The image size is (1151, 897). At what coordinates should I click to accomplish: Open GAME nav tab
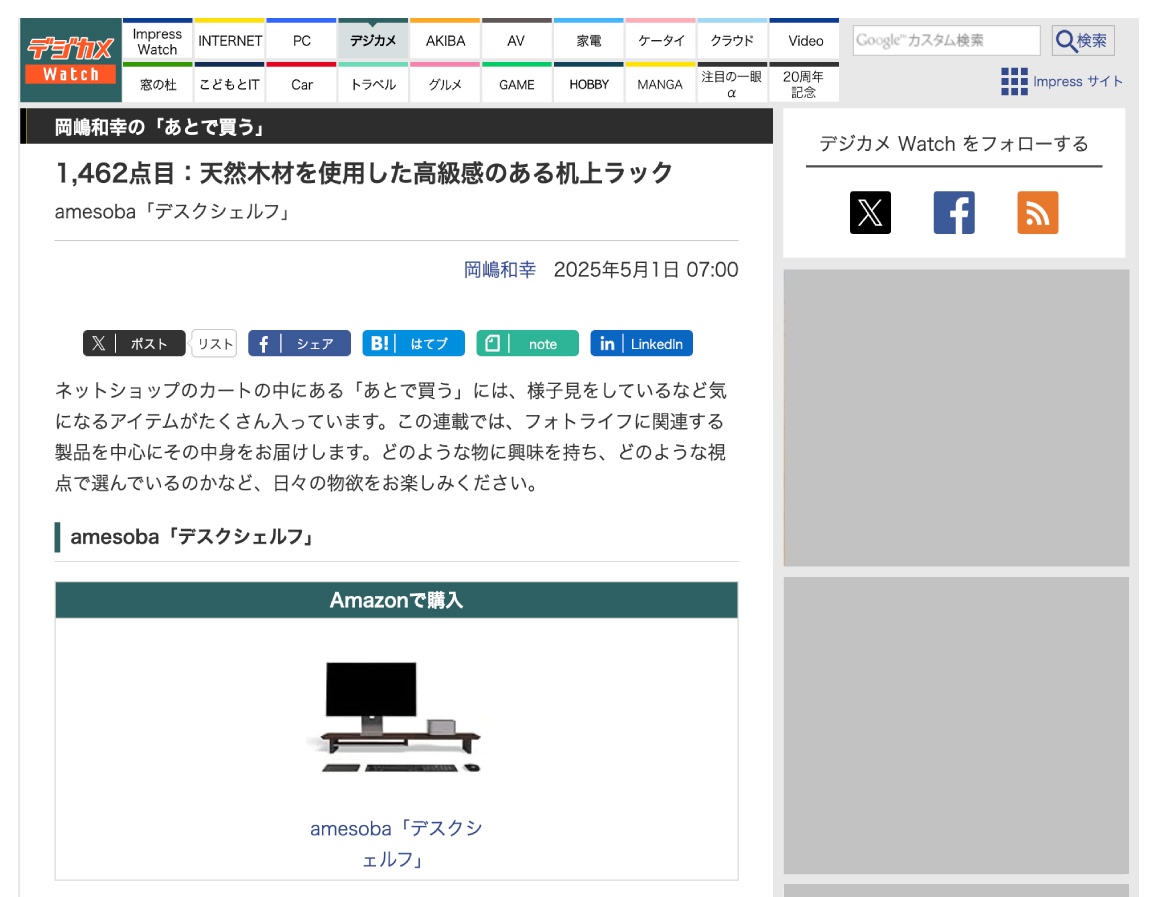click(516, 84)
